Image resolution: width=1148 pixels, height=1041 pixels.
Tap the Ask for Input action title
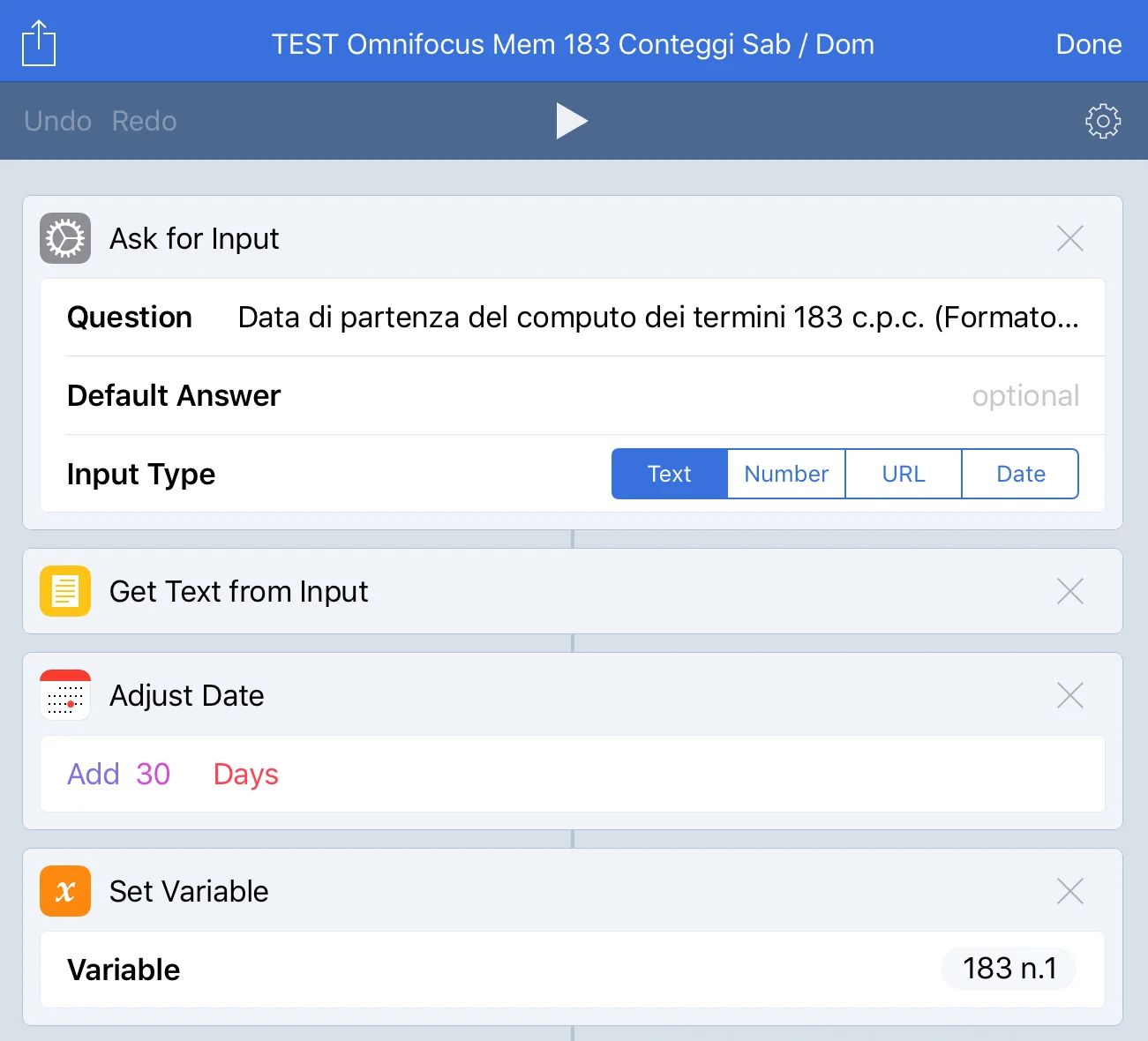click(x=194, y=238)
